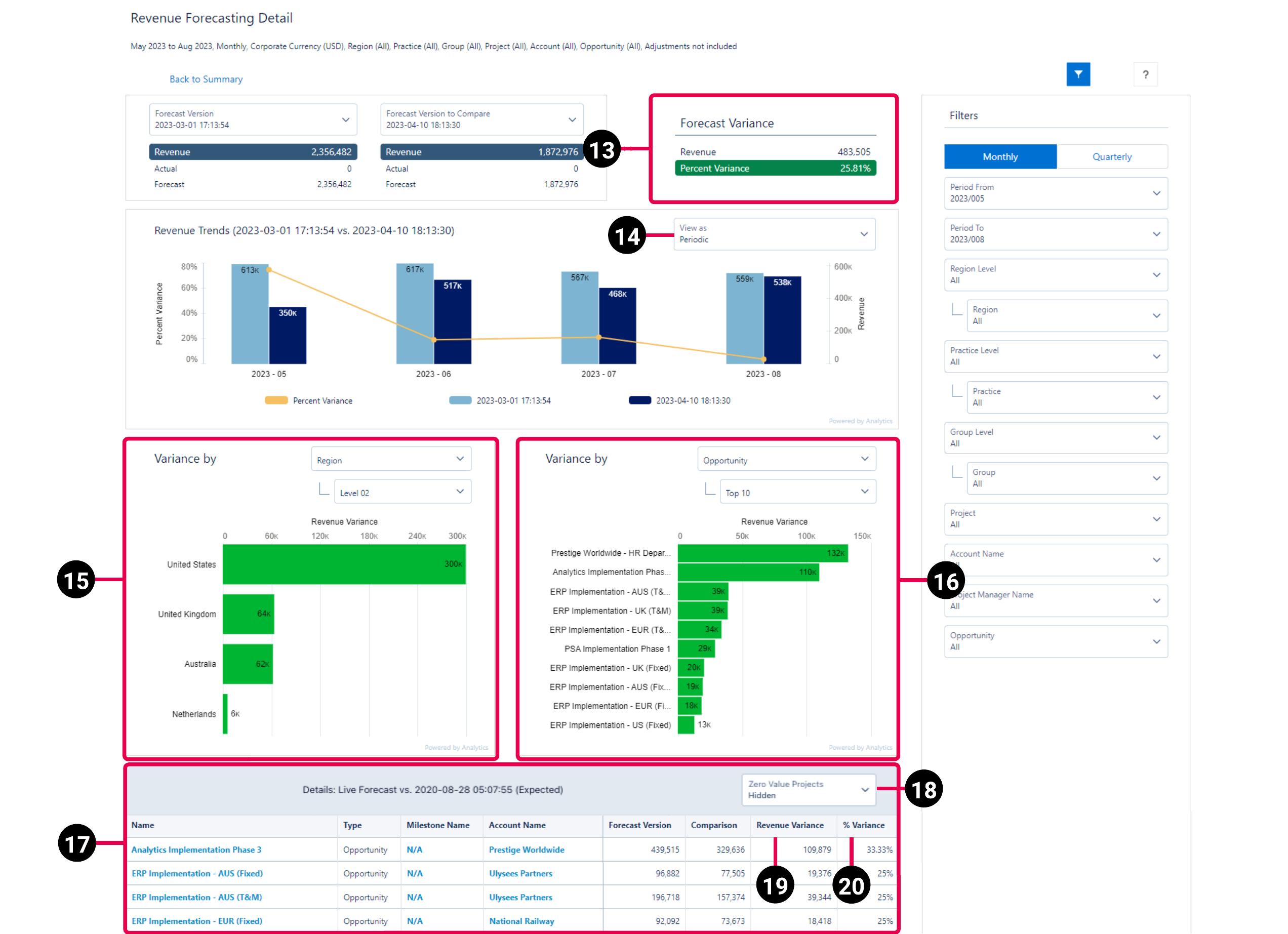Viewport: 1288px width, 934px height.
Task: Click the Prestige Worldwide account link
Action: click(x=526, y=849)
